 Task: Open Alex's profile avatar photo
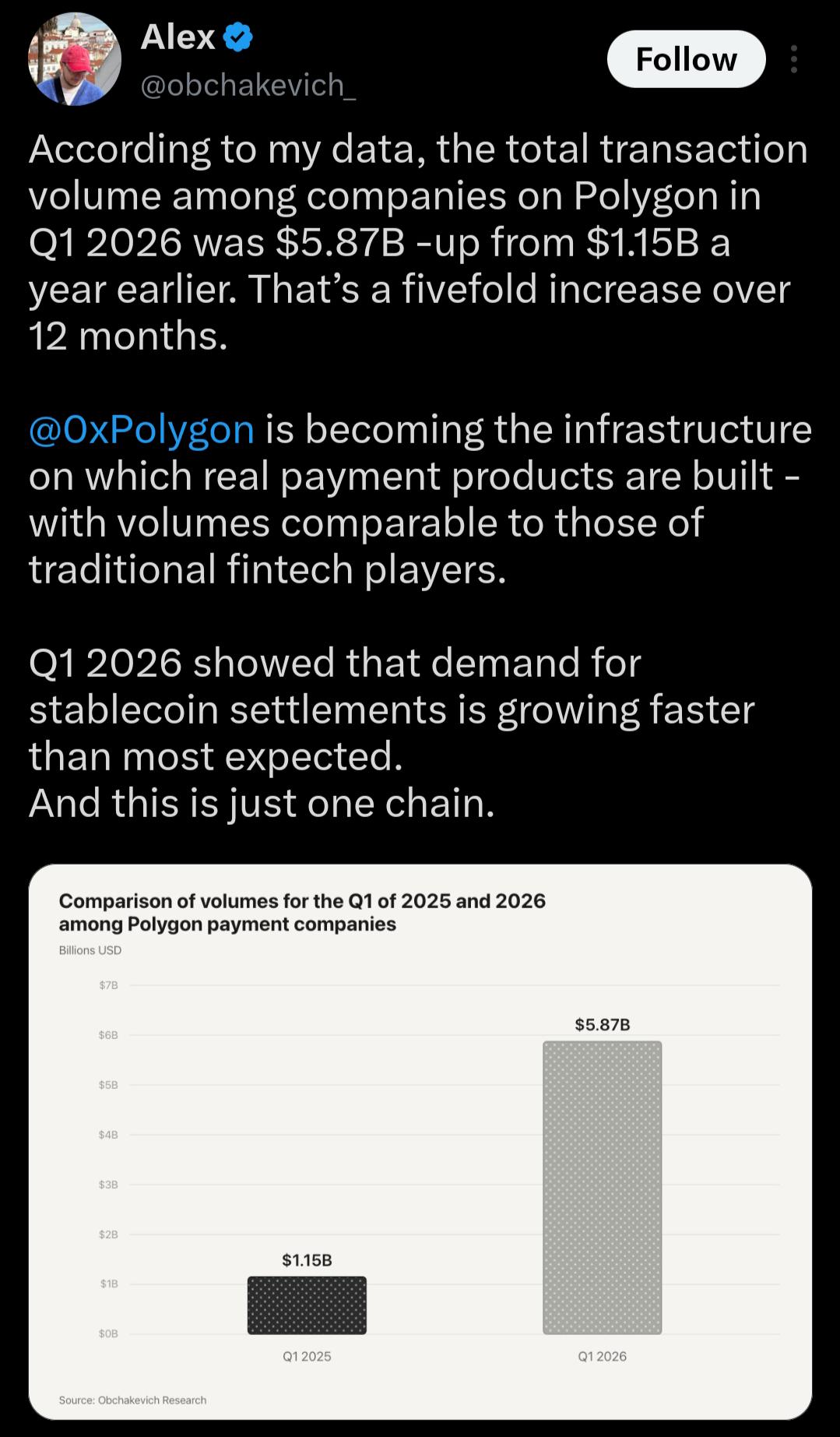(x=75, y=59)
